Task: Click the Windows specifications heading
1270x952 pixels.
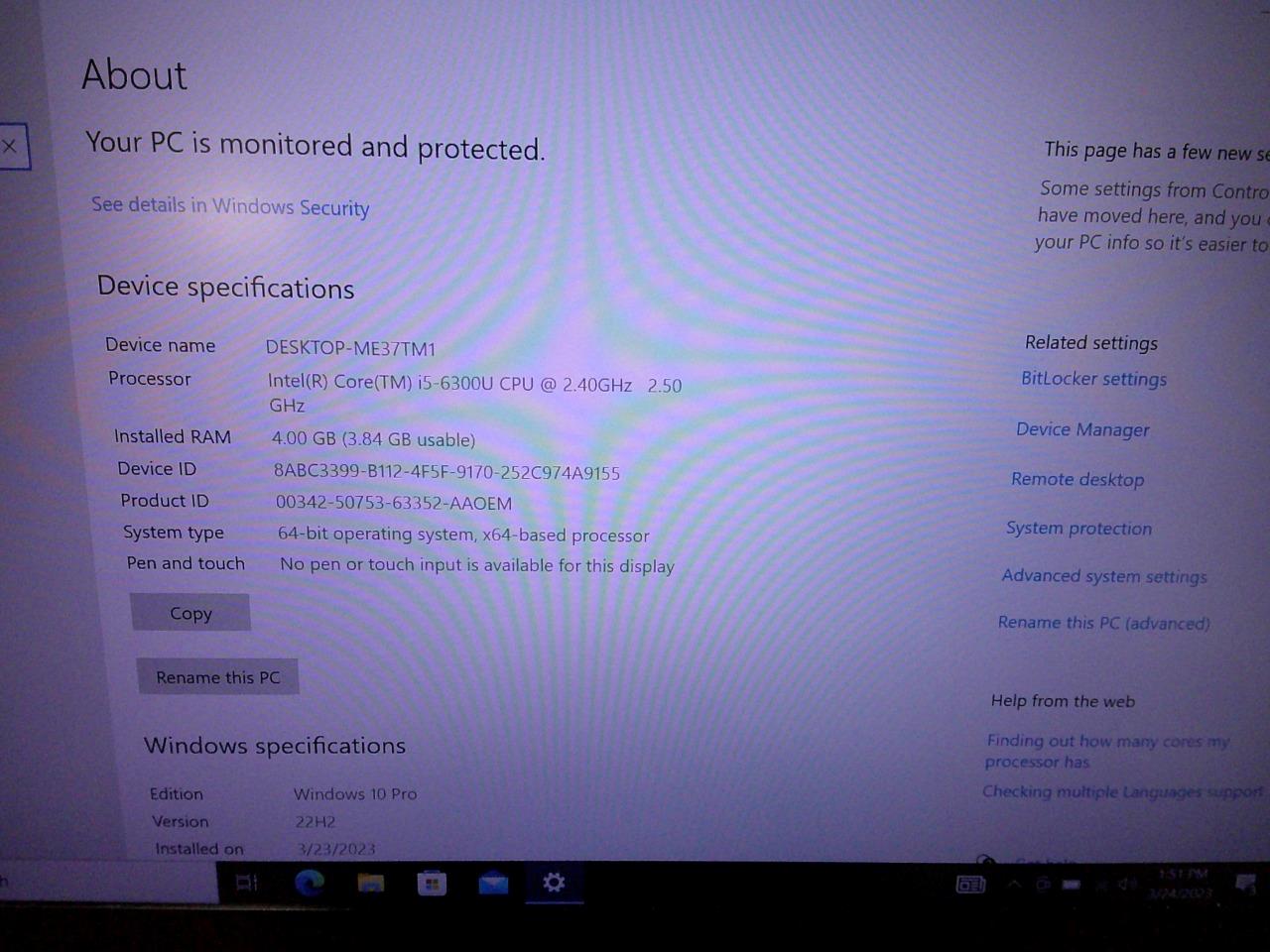Action: tap(275, 746)
